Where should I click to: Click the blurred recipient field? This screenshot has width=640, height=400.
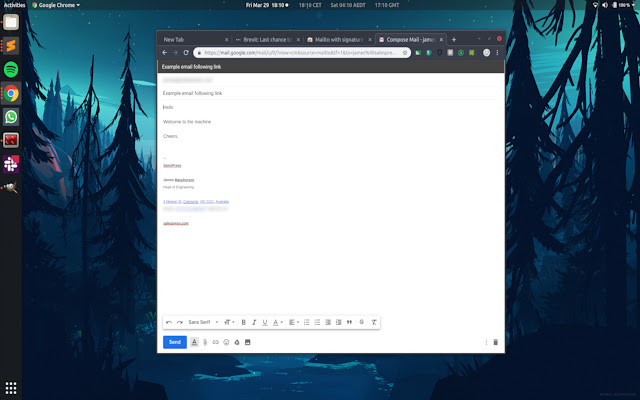[x=330, y=80]
